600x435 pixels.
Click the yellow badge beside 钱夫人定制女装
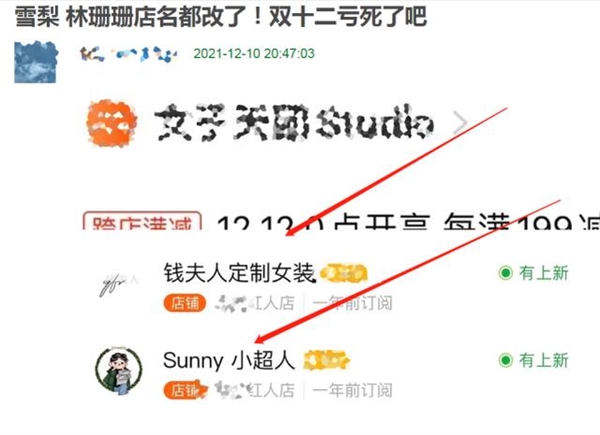[344, 273]
